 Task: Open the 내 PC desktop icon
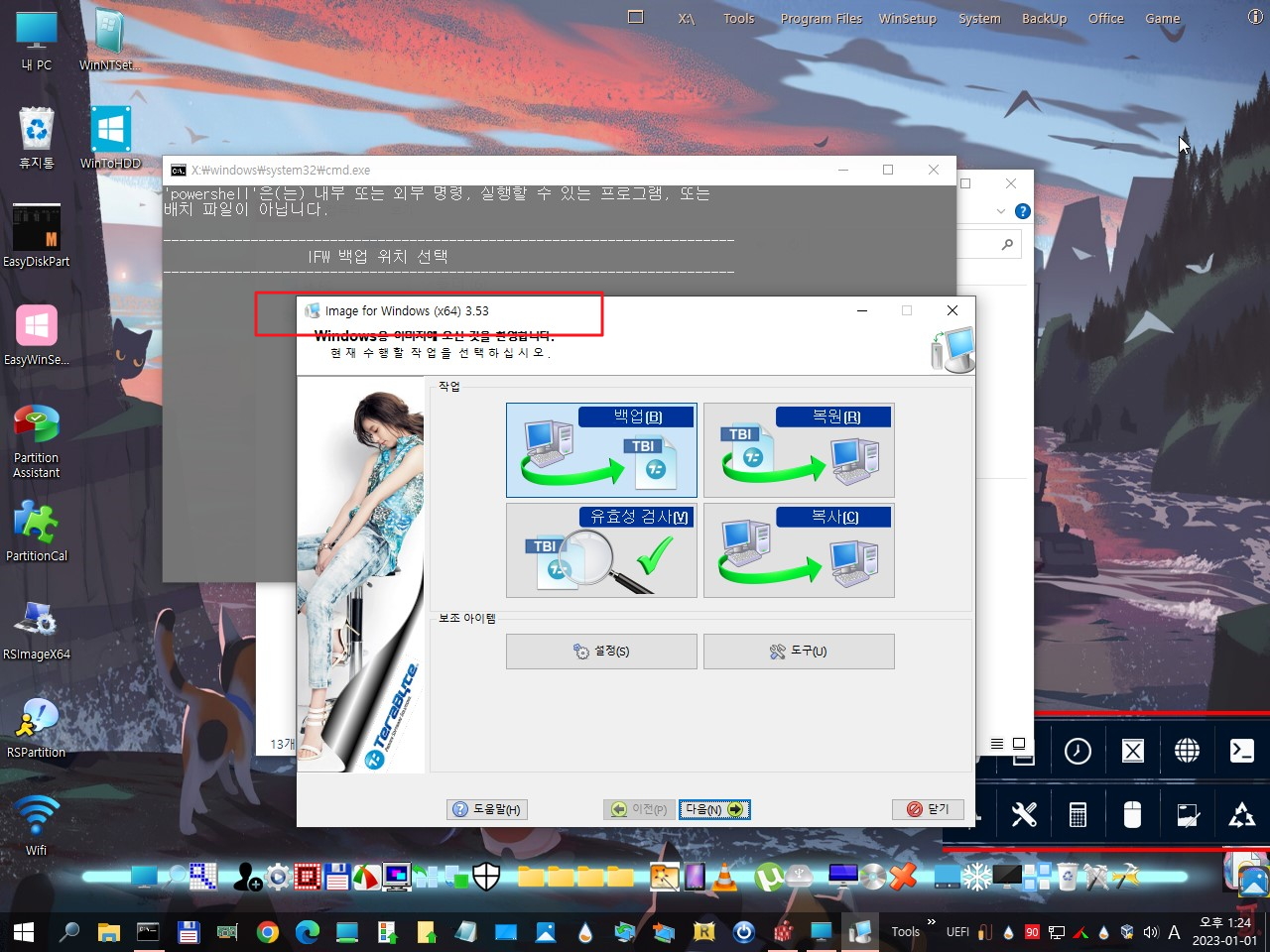[37, 42]
